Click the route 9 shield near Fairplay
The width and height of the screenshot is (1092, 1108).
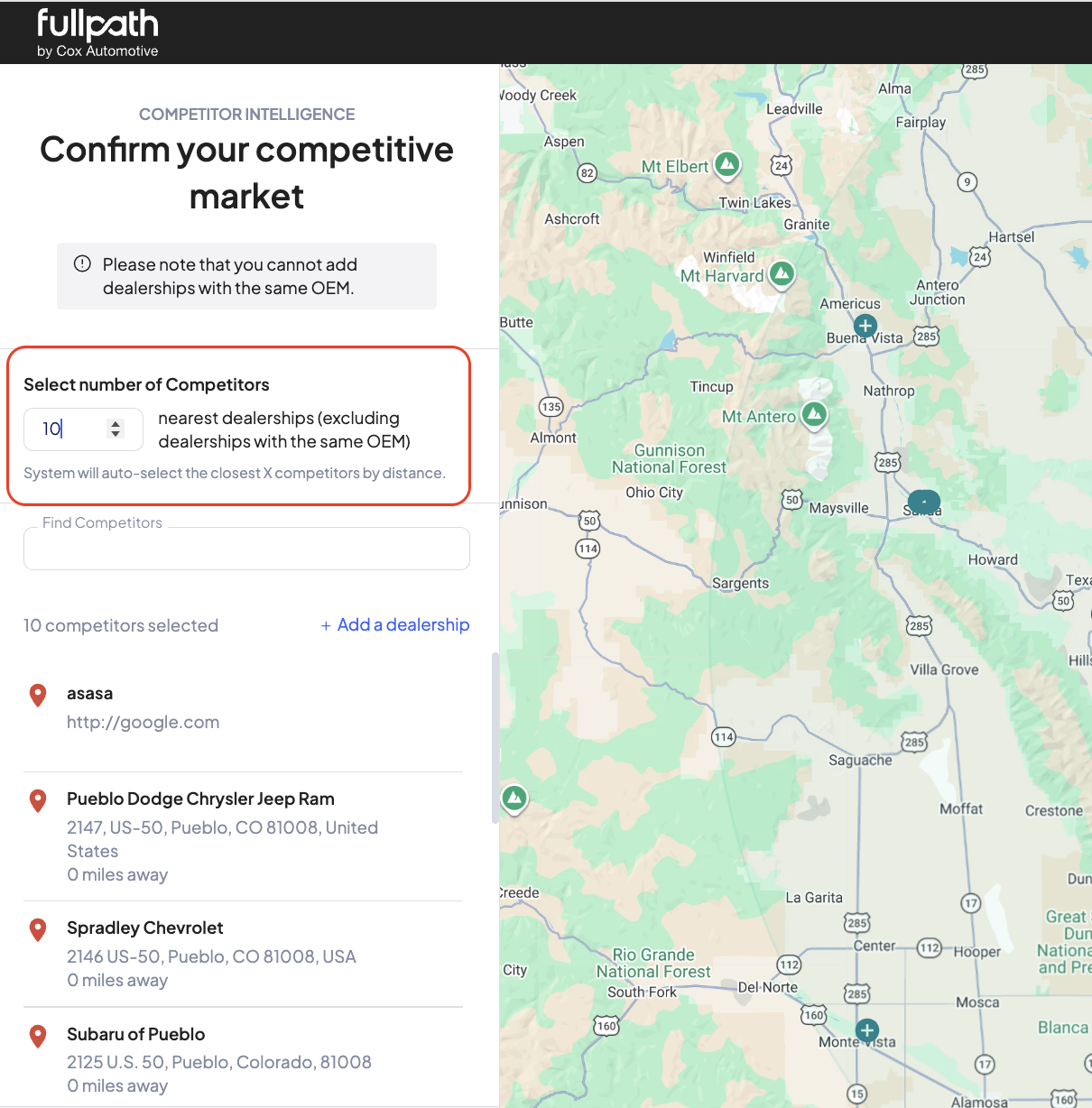click(x=967, y=182)
